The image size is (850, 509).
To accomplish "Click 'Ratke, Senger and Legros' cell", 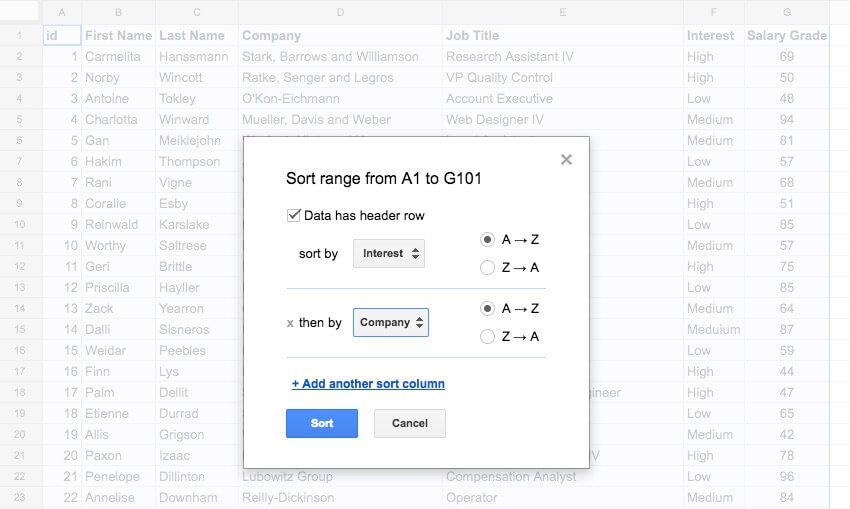I will (x=340, y=78).
